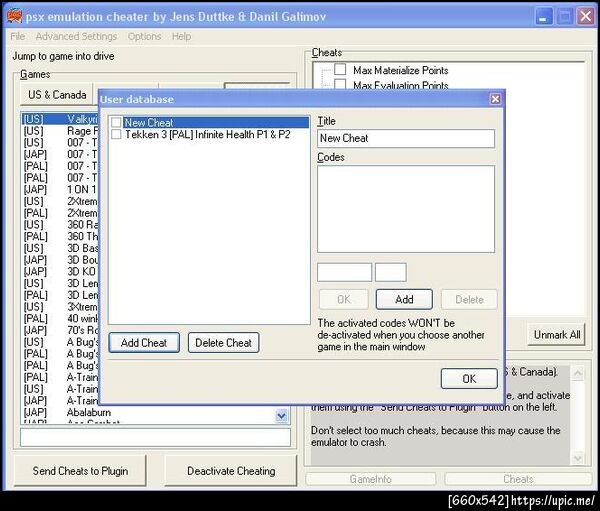Click the greyed Delete button beside Add
The width and height of the screenshot is (600, 511).
[x=469, y=299]
